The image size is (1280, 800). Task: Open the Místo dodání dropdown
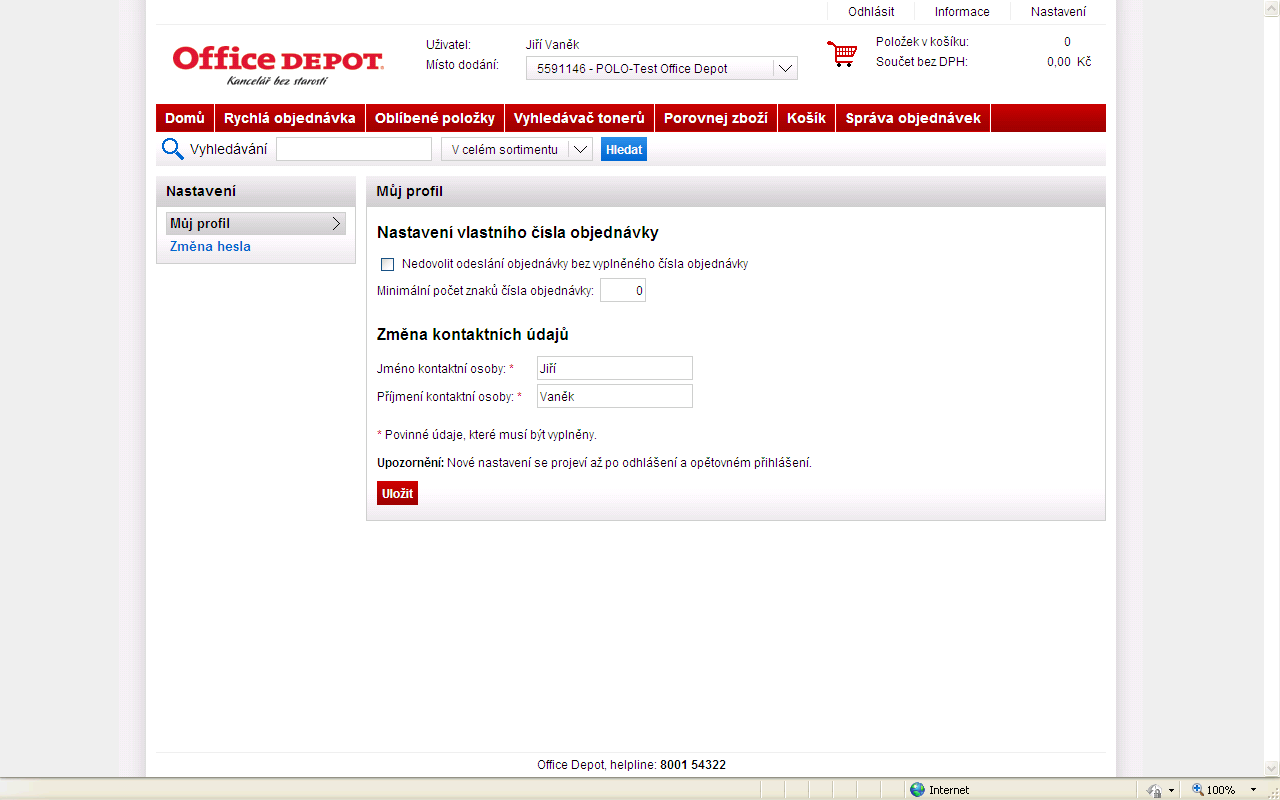tap(662, 68)
